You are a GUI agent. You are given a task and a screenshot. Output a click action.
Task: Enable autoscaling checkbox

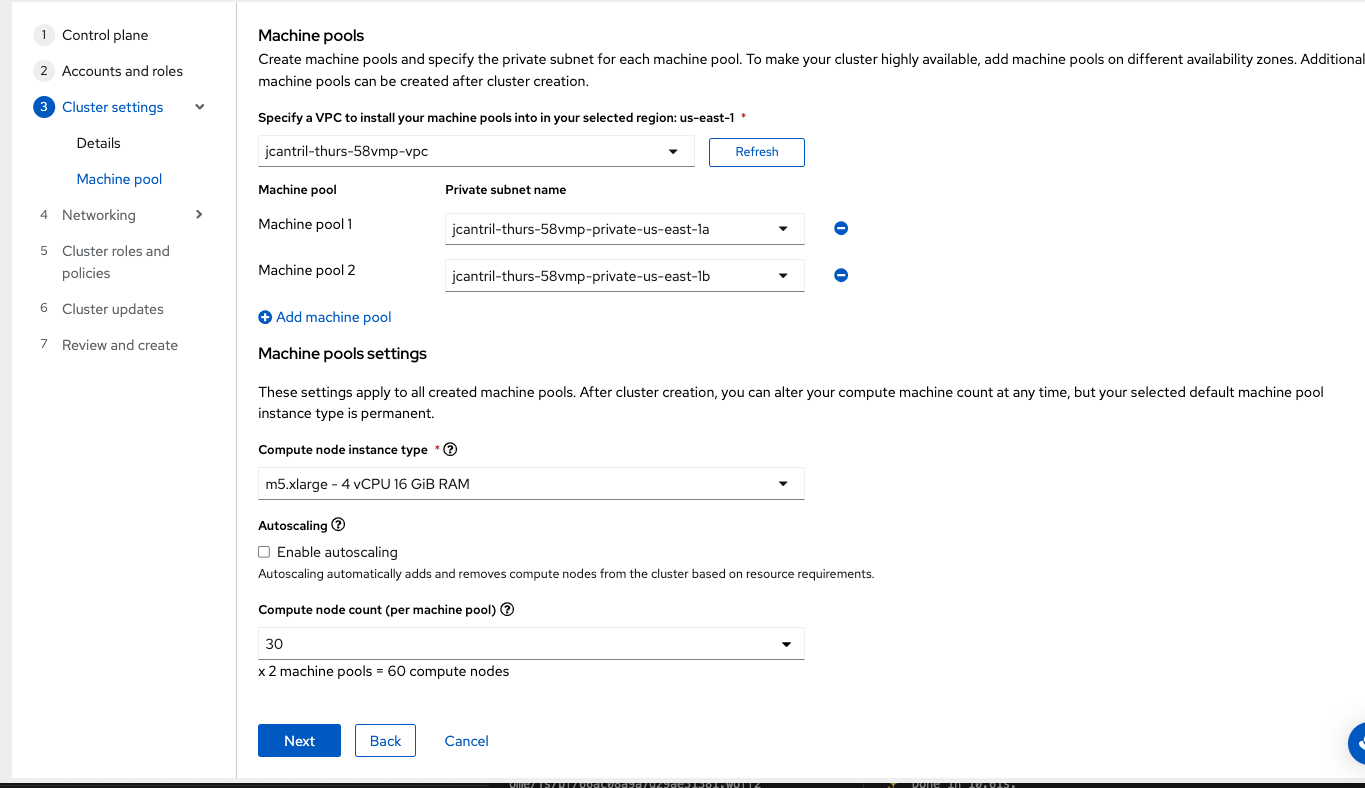(x=264, y=552)
